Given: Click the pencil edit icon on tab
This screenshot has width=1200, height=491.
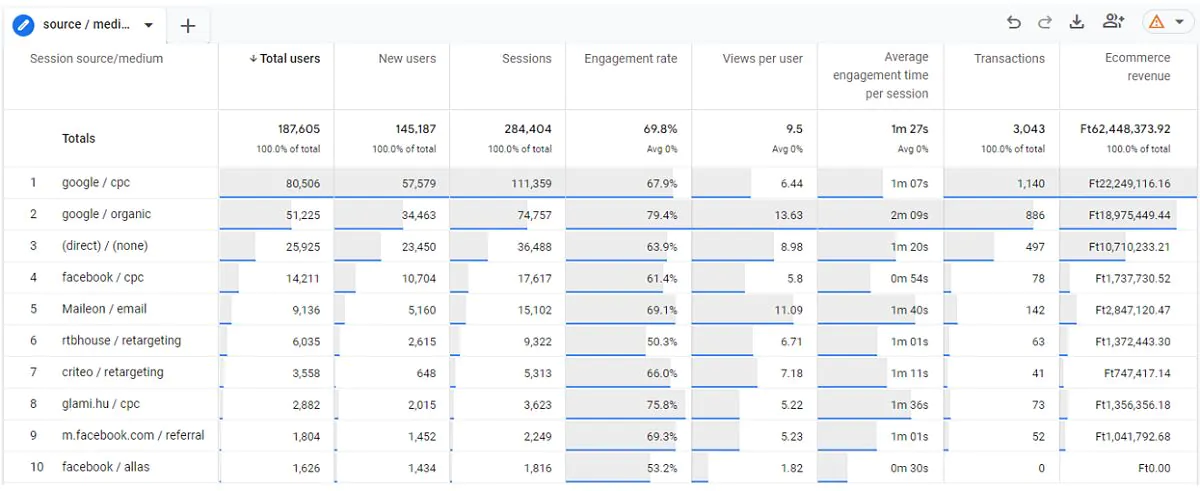Looking at the screenshot, I should point(23,25).
